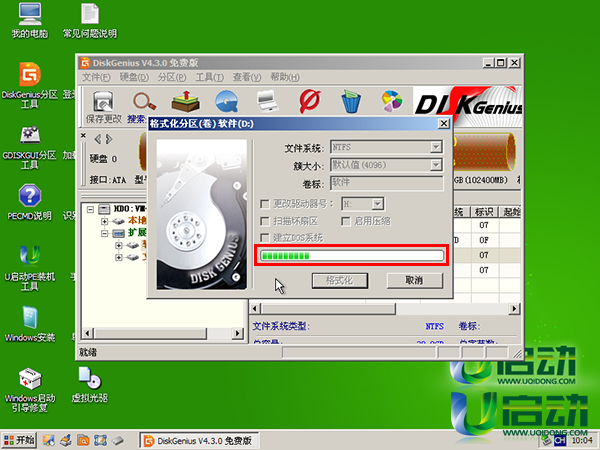Click the 取消 button
The image size is (600, 450).
point(415,280)
